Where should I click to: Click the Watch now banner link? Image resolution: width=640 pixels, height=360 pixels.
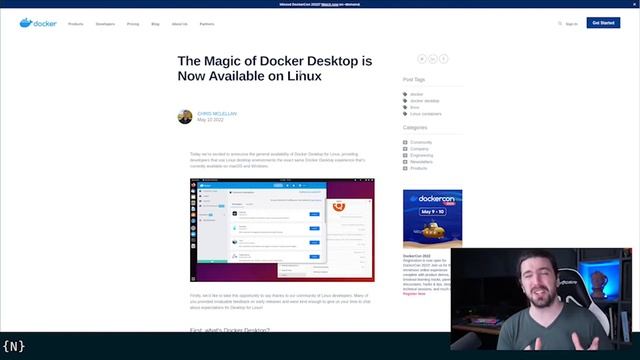330,4
